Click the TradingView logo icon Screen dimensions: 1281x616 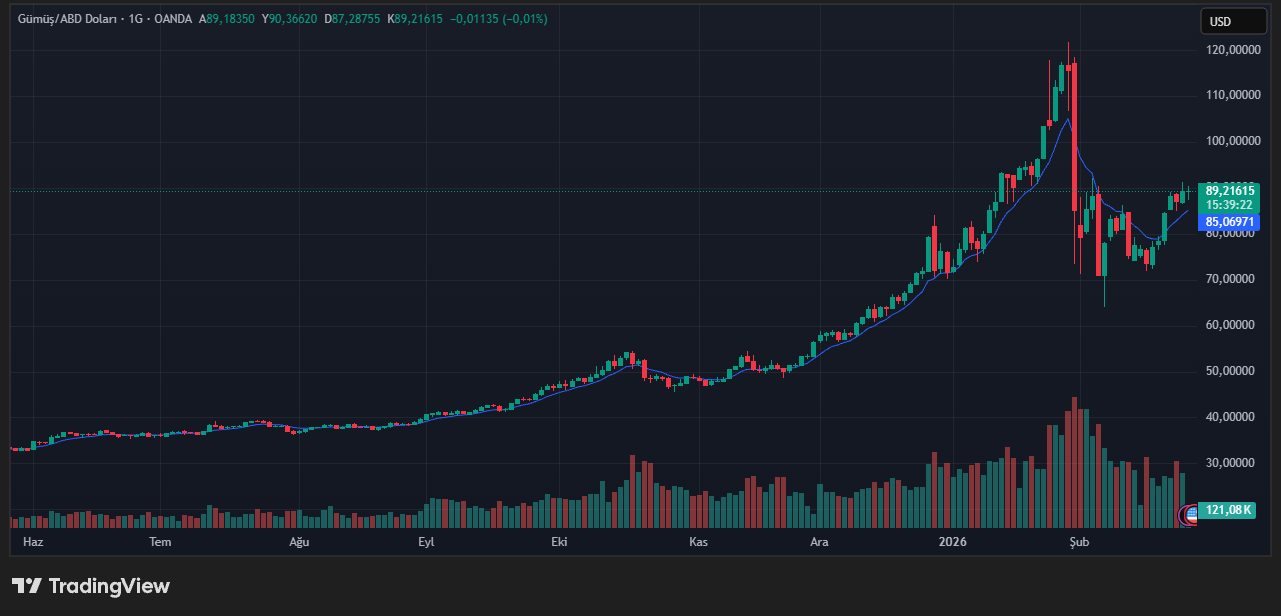pos(27,586)
